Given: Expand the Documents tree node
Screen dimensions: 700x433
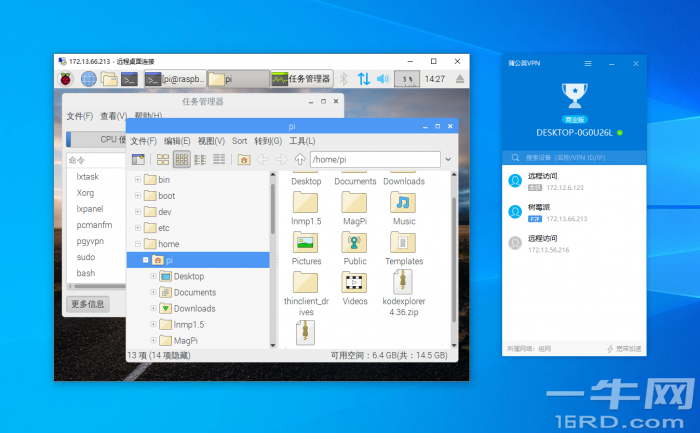Looking at the screenshot, I should pos(153,292).
